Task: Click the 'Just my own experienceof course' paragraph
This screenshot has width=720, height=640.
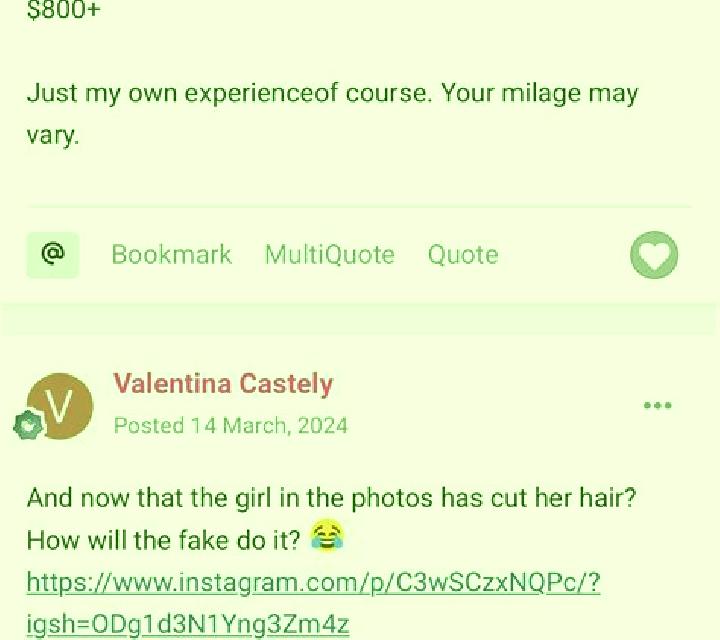Action: pyautogui.click(x=332, y=114)
